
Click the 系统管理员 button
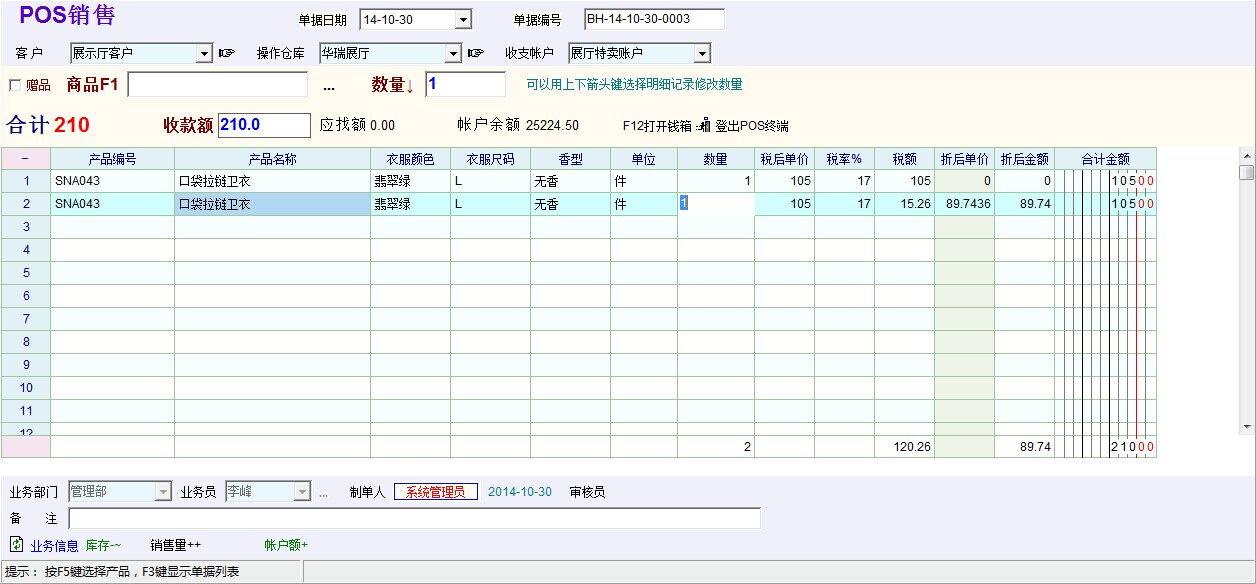[435, 492]
